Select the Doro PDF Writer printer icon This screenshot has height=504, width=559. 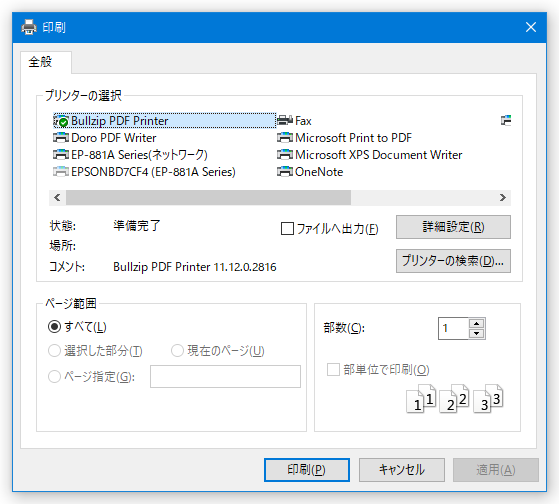tap(61, 138)
